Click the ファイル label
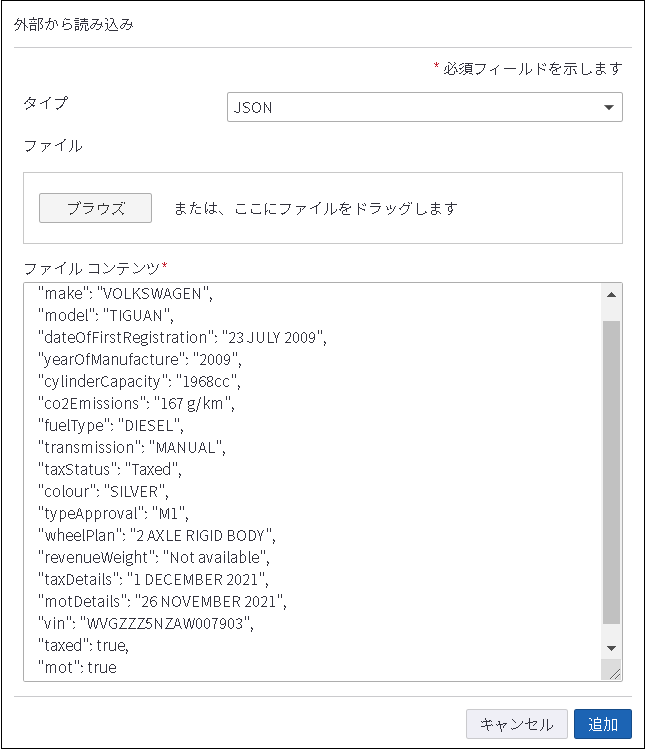 pos(53,146)
